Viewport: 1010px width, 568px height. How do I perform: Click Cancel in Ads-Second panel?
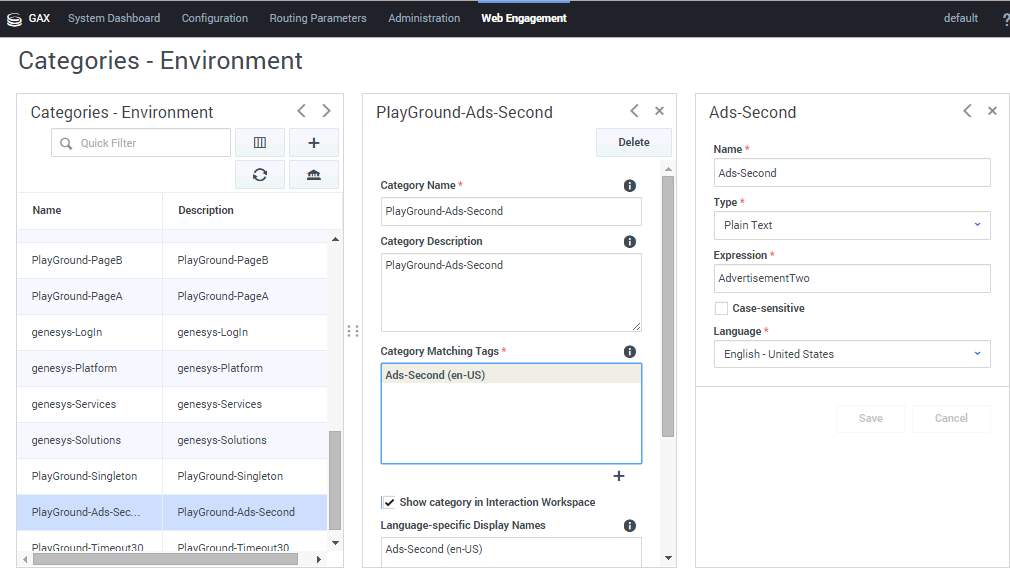(x=951, y=418)
